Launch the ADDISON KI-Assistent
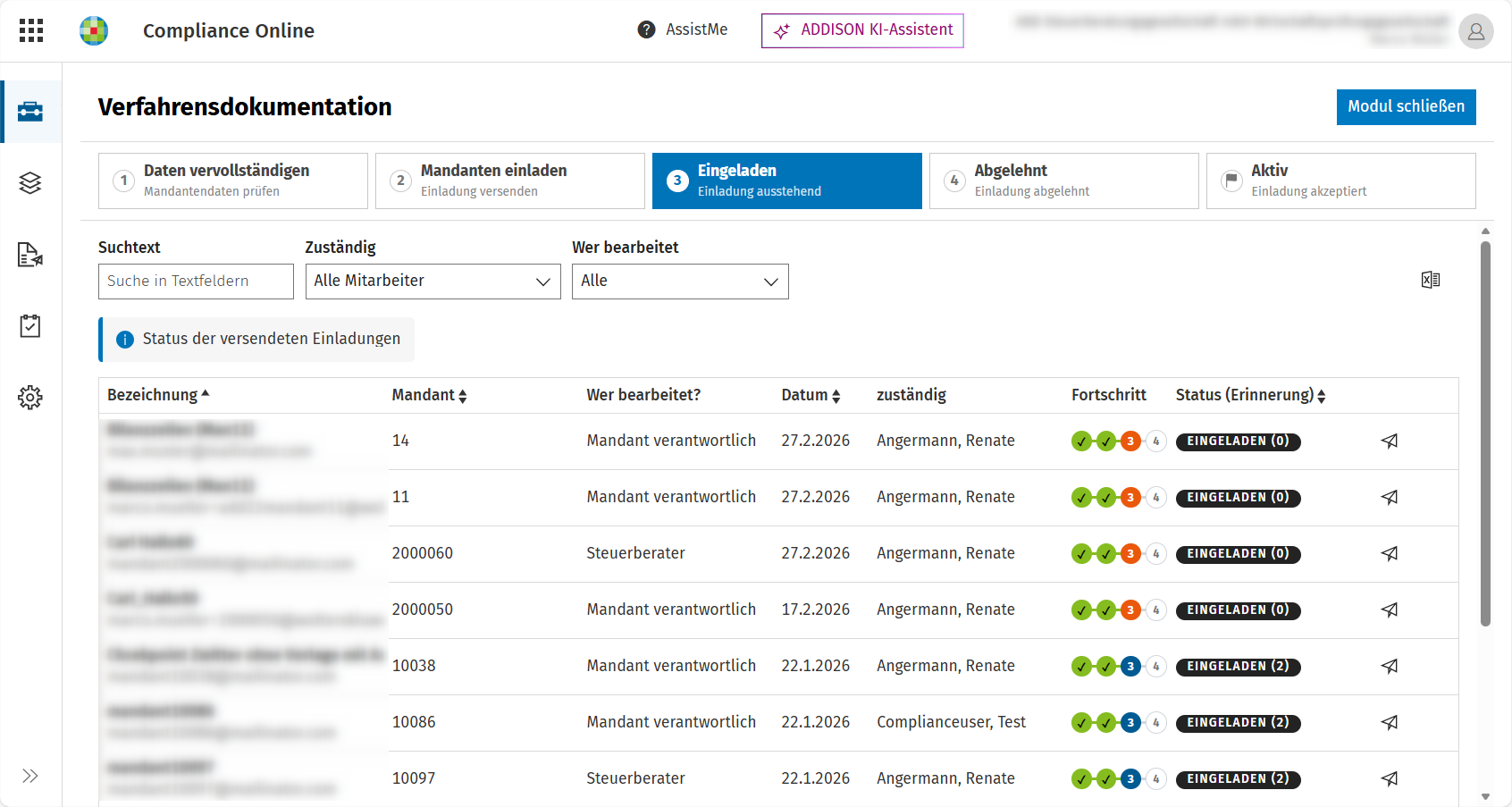Viewport: 1512px width, 807px height. [x=862, y=30]
